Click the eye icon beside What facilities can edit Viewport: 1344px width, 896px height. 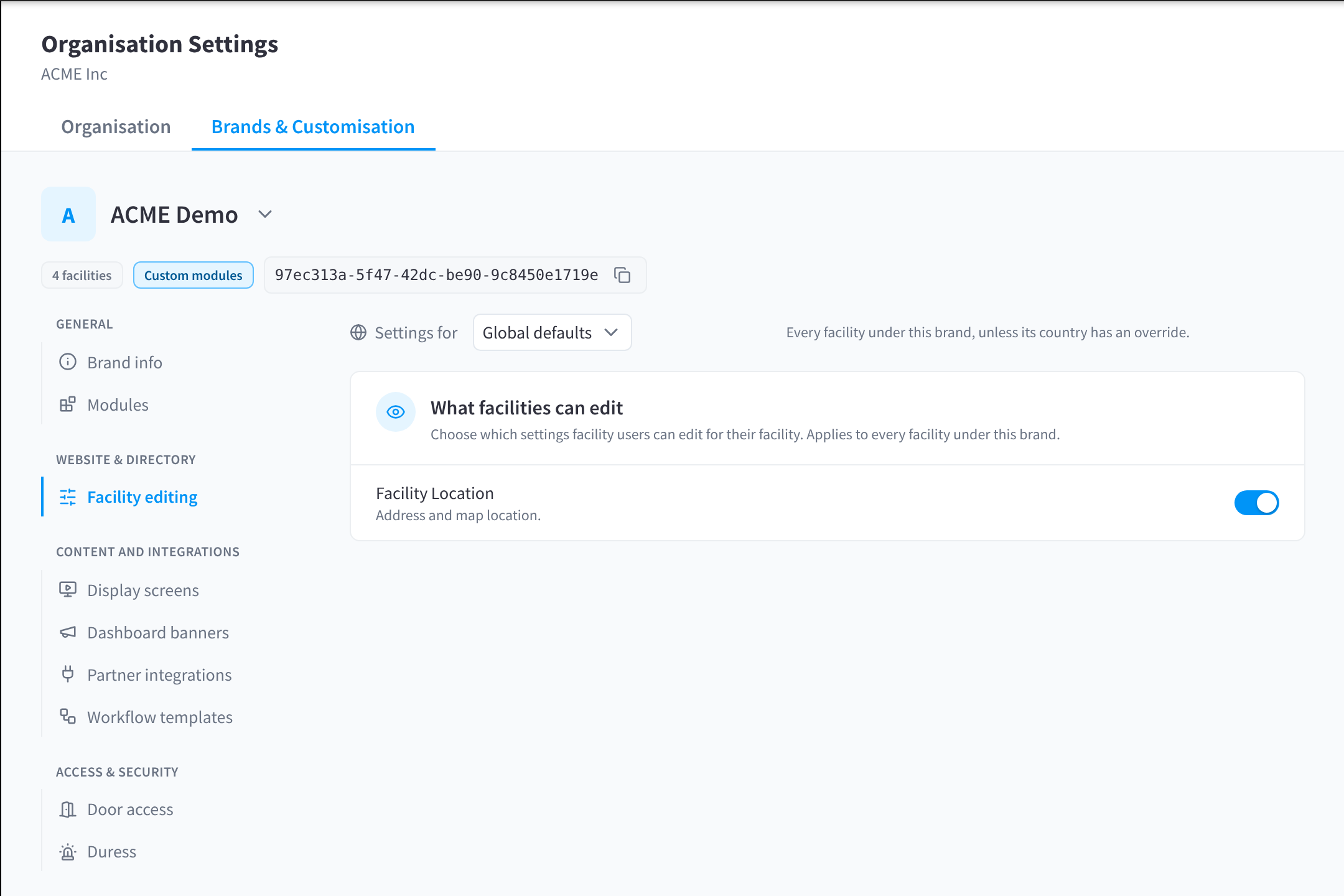coord(396,412)
